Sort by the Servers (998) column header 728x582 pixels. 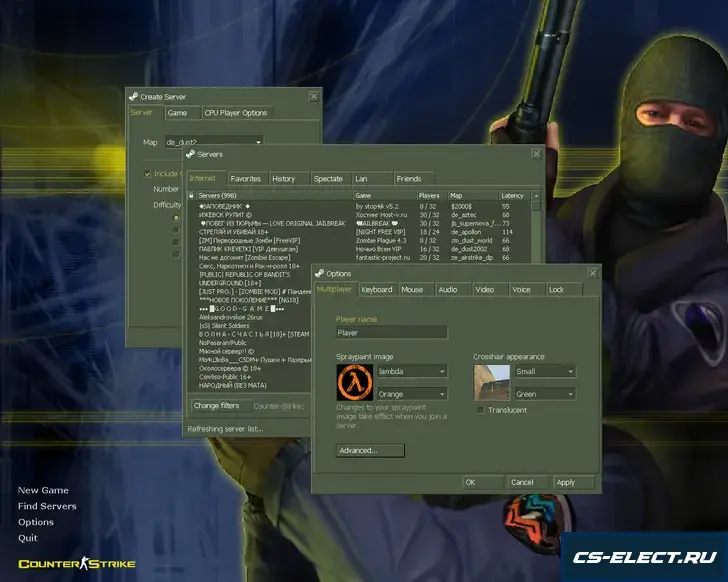pos(274,195)
